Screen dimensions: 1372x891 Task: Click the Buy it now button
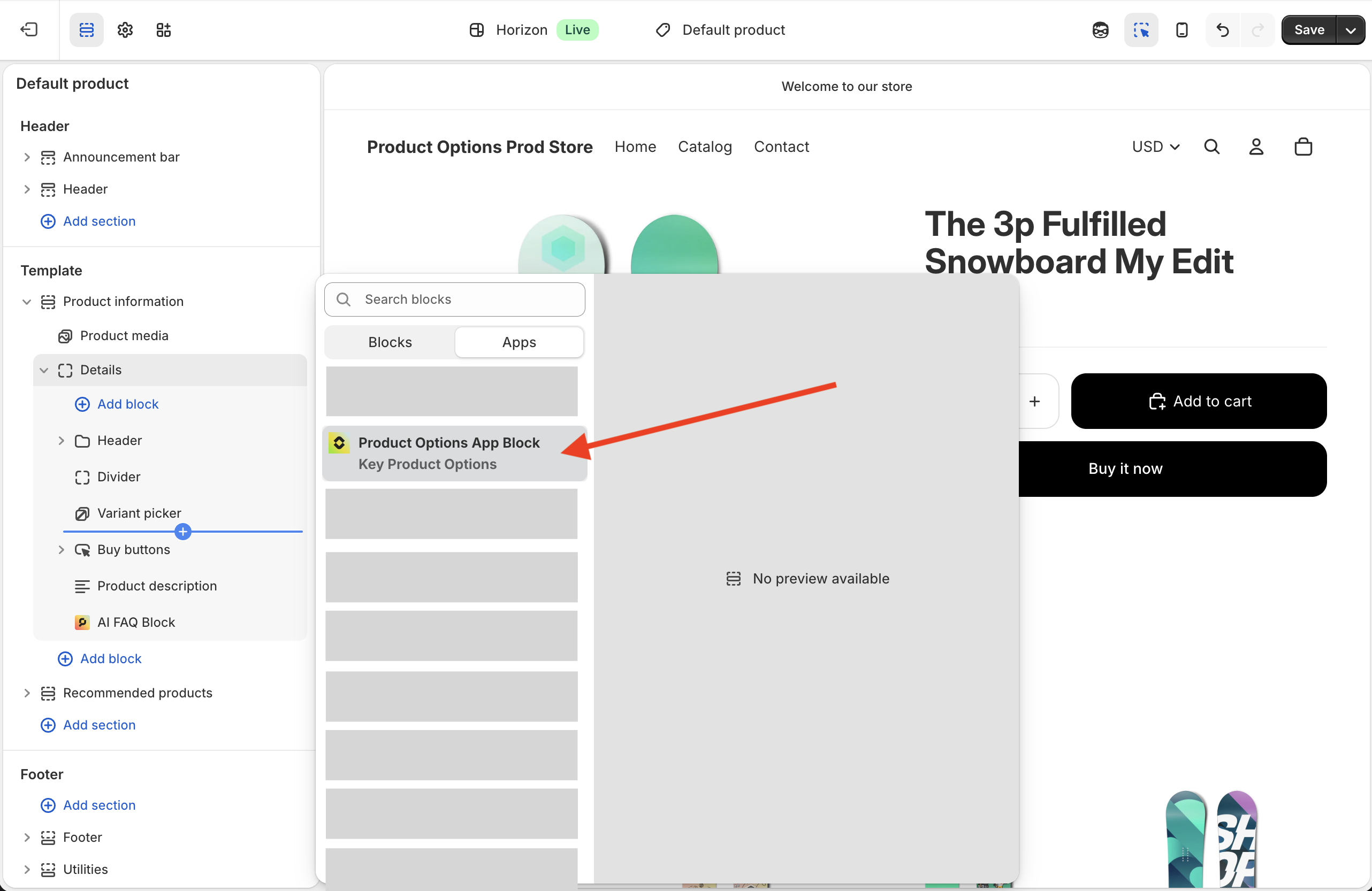pos(1124,468)
